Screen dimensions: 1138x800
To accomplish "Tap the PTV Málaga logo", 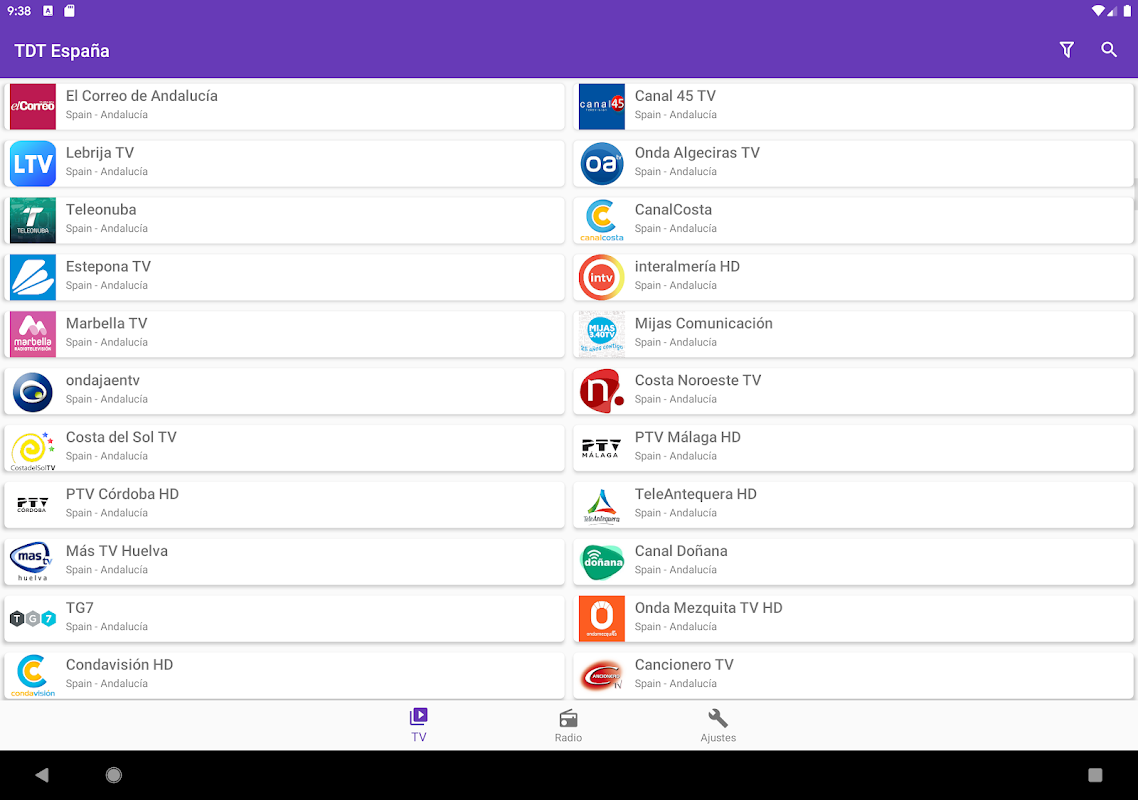I will click(602, 448).
